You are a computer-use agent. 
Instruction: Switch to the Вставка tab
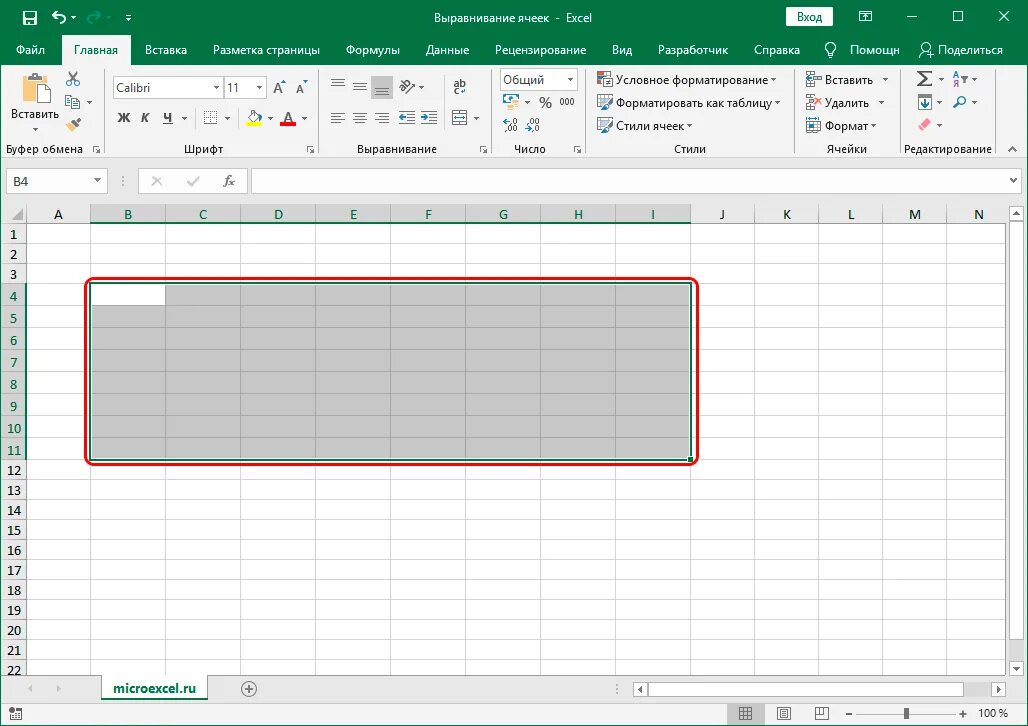point(166,50)
